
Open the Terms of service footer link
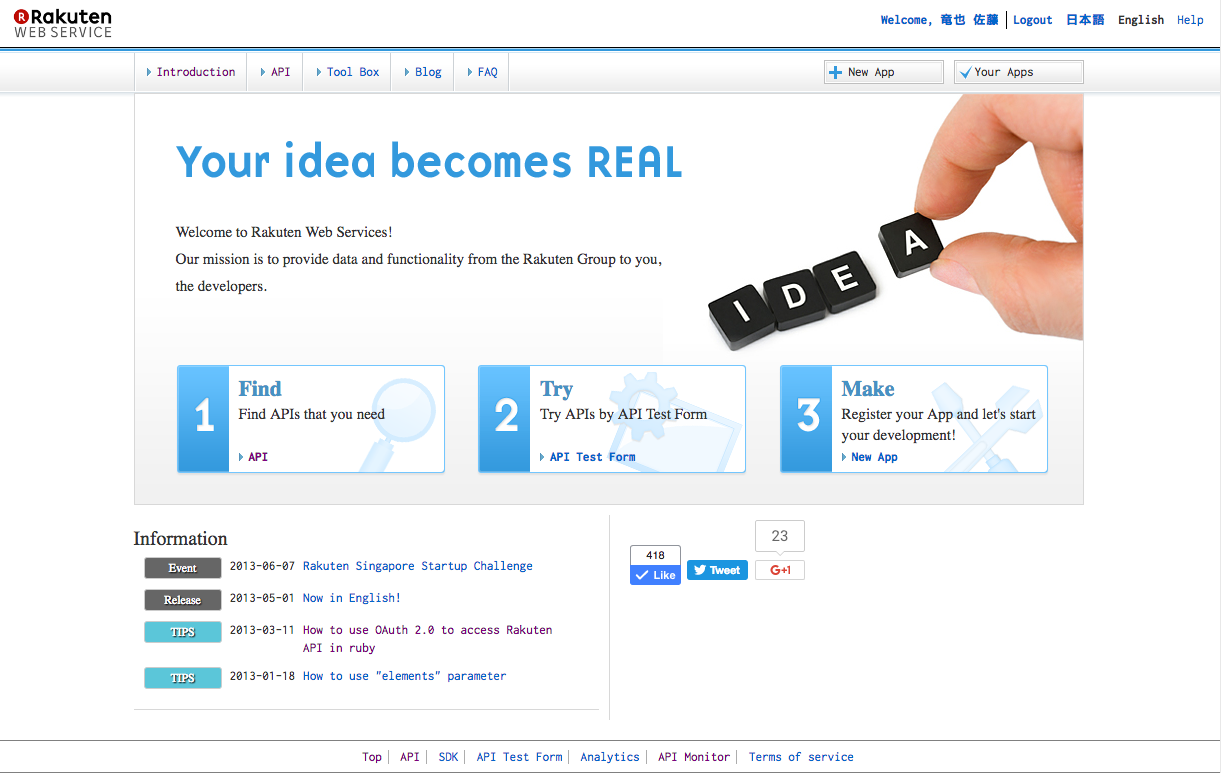[x=801, y=757]
